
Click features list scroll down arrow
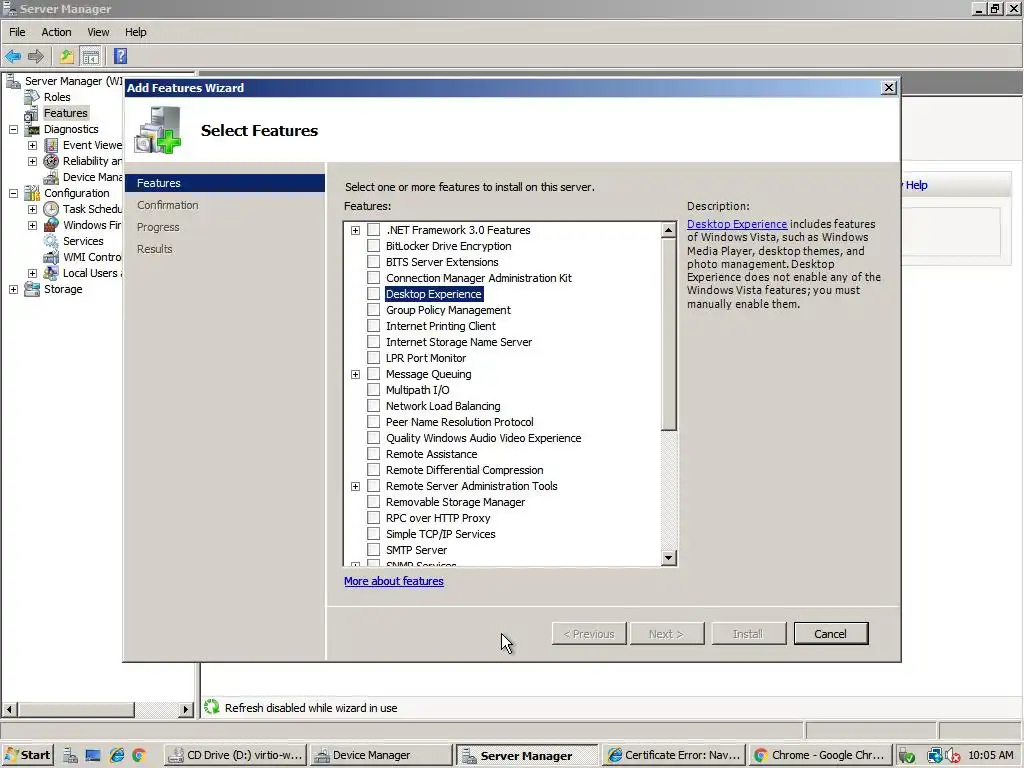pos(668,558)
